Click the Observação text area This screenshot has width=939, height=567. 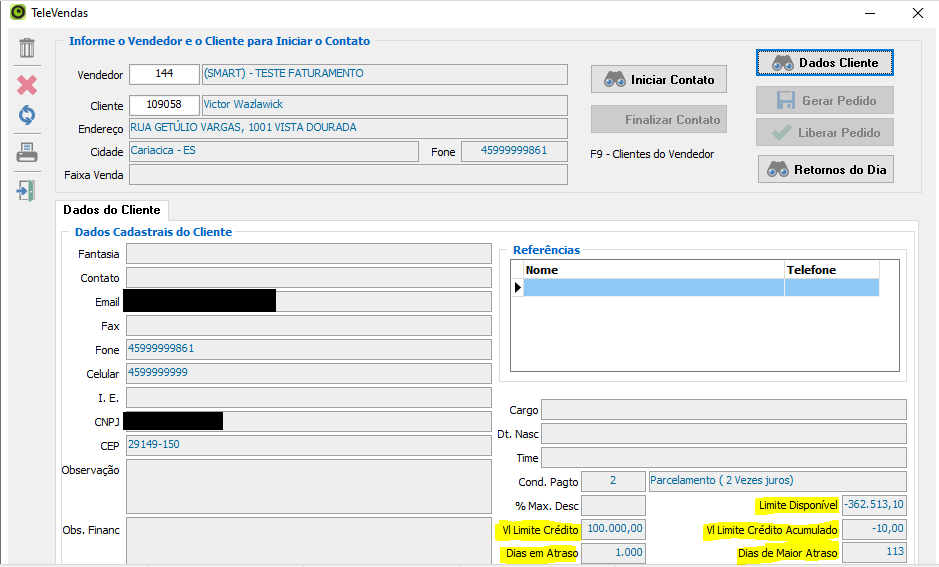click(308, 486)
